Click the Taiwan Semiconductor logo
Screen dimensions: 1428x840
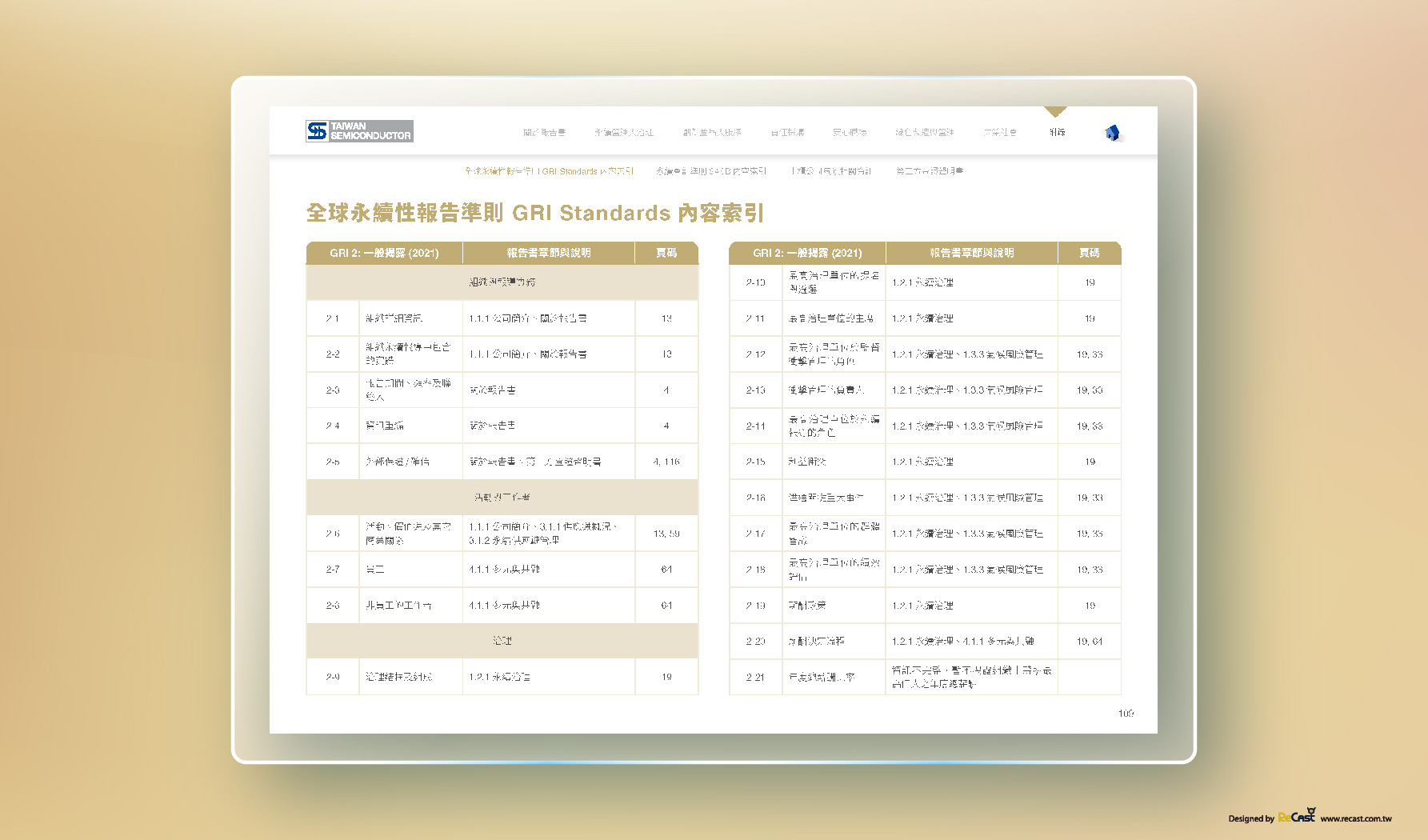click(x=359, y=131)
